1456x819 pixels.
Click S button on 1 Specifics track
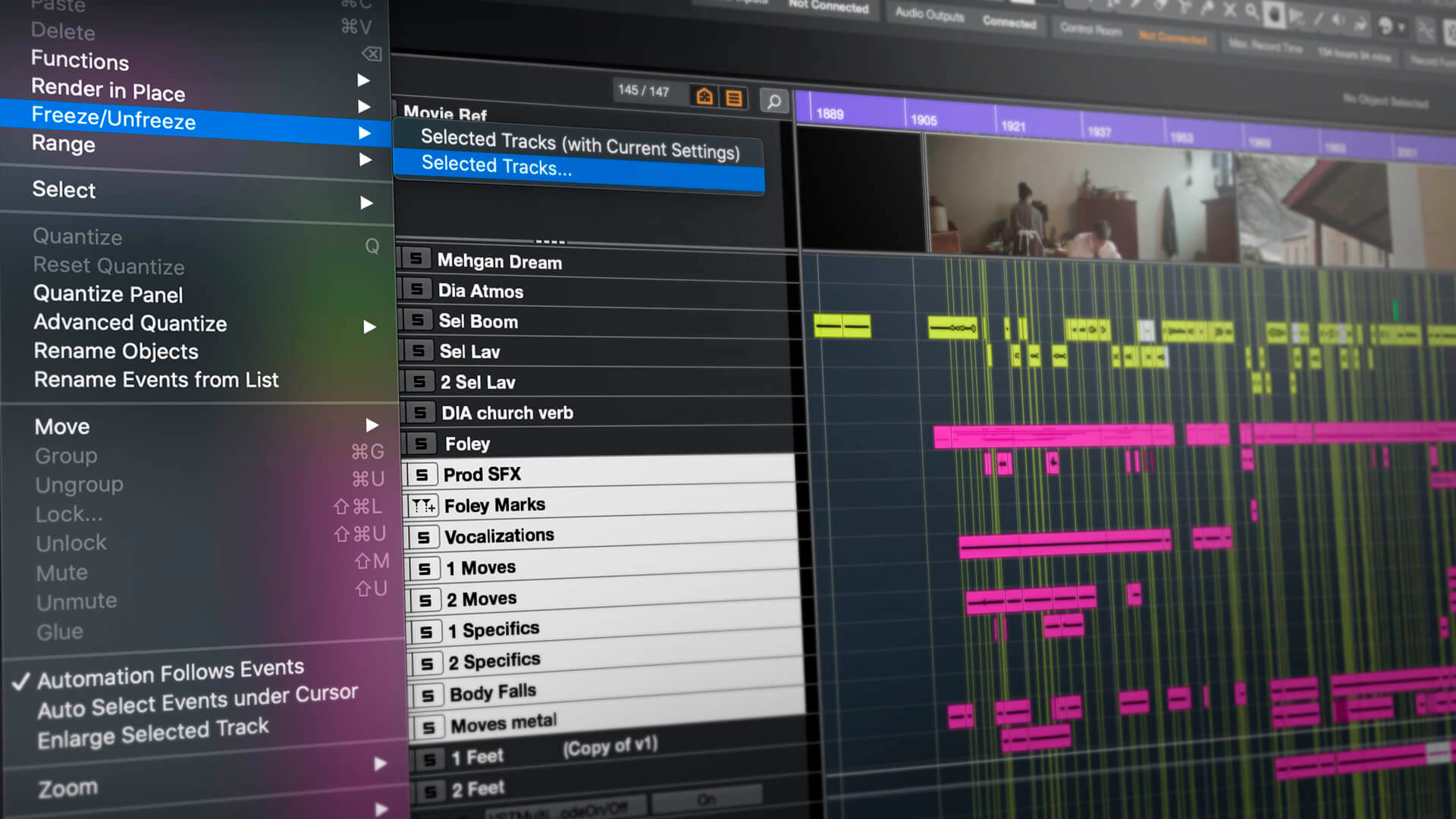(x=425, y=632)
